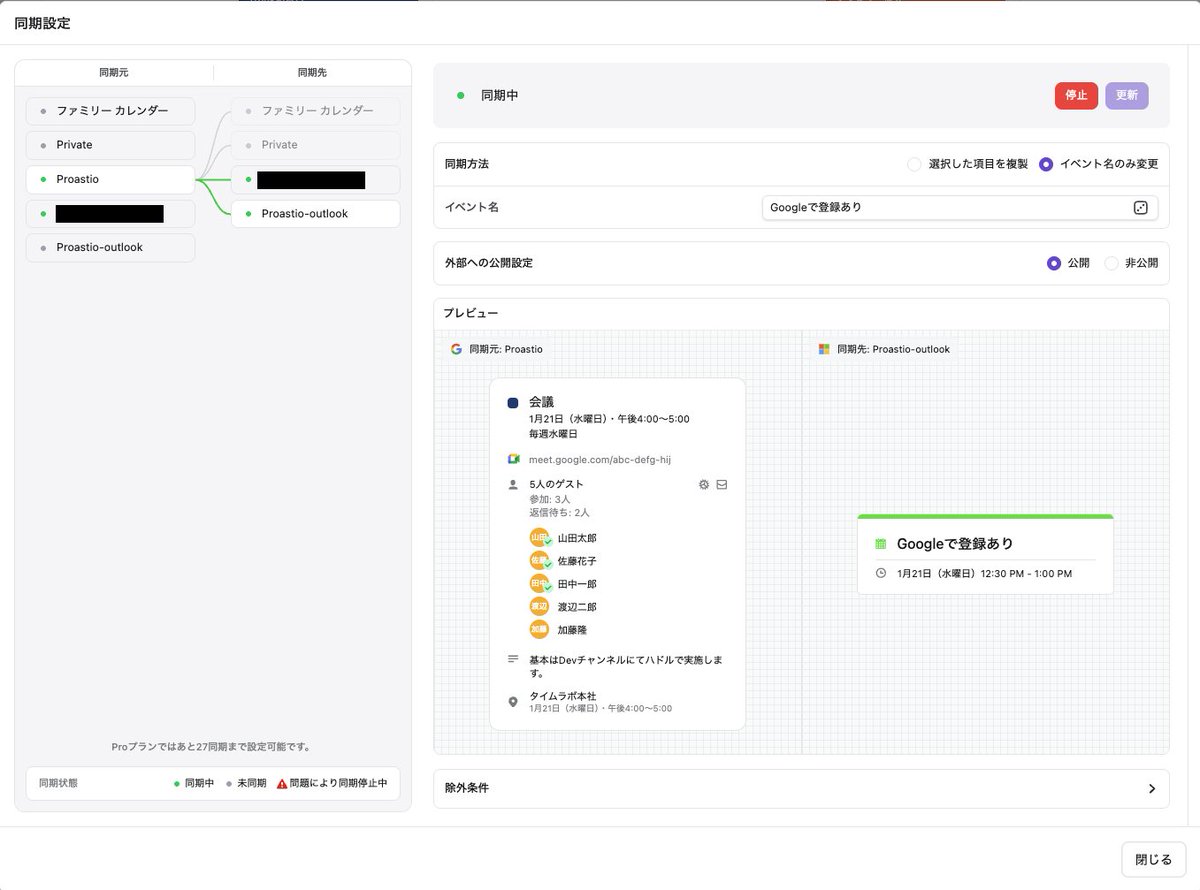The image size is (1200, 890).
Task: Click the 1月21日（水曜日）12:30 PM - 1:00 PM text
Action: [x=984, y=574]
